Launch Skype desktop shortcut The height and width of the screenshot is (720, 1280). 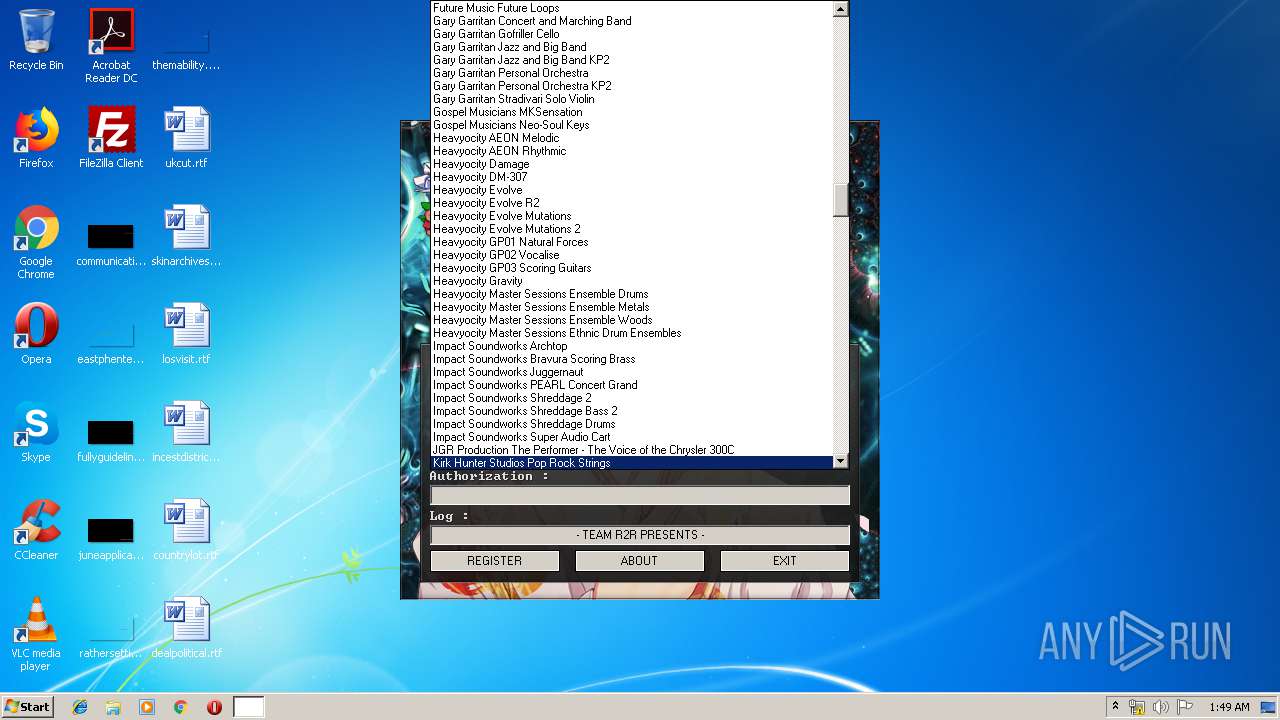coord(36,432)
